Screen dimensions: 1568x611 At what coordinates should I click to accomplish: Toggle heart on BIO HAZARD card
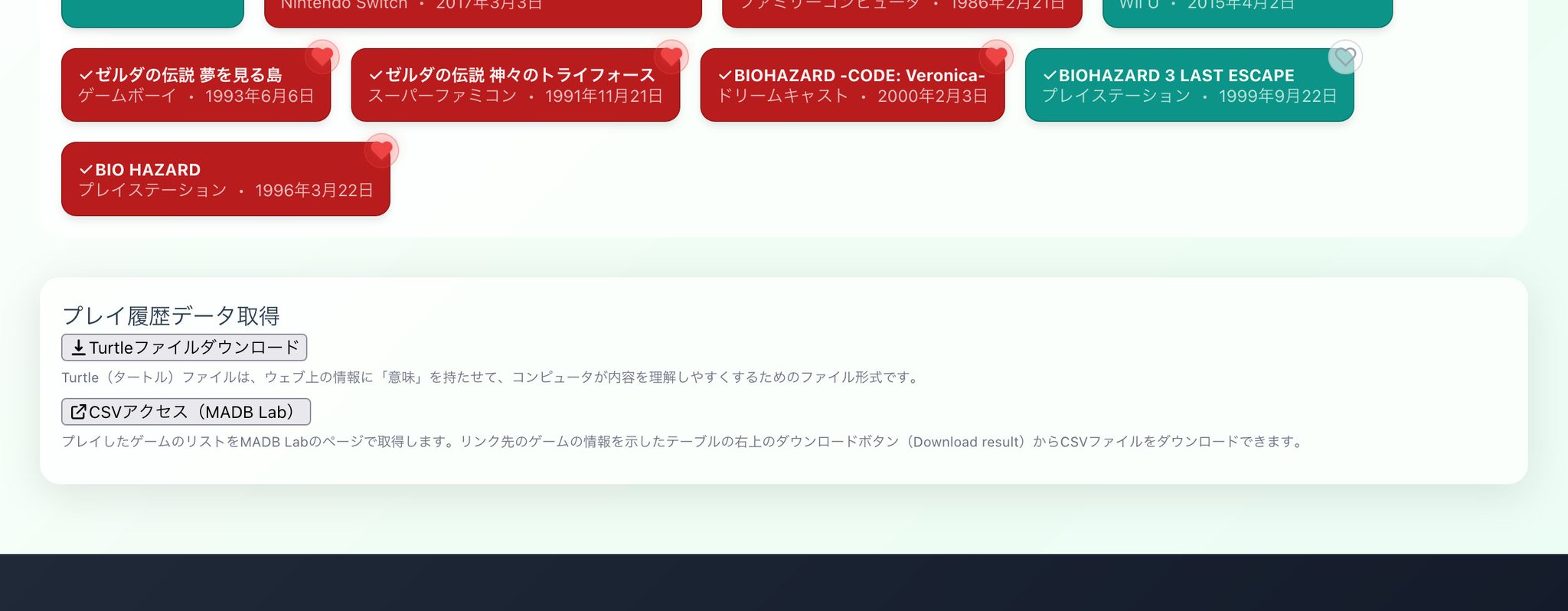pyautogui.click(x=381, y=151)
